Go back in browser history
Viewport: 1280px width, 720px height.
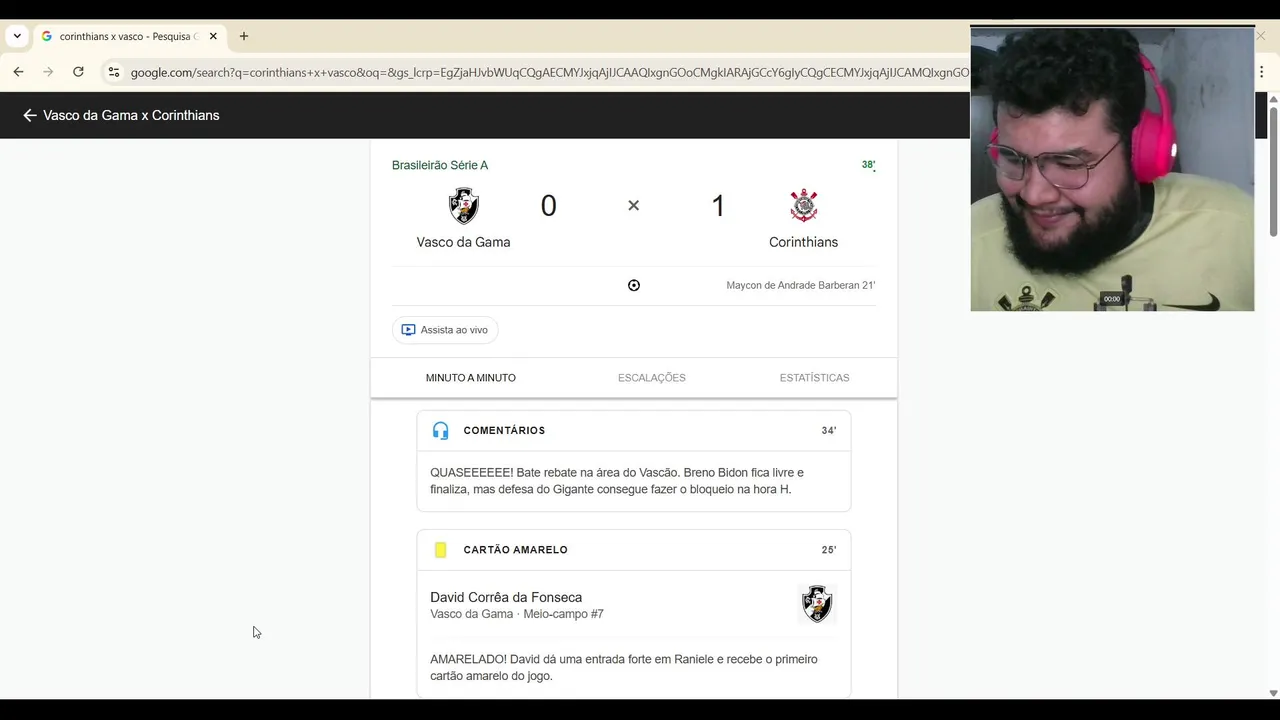(18, 72)
